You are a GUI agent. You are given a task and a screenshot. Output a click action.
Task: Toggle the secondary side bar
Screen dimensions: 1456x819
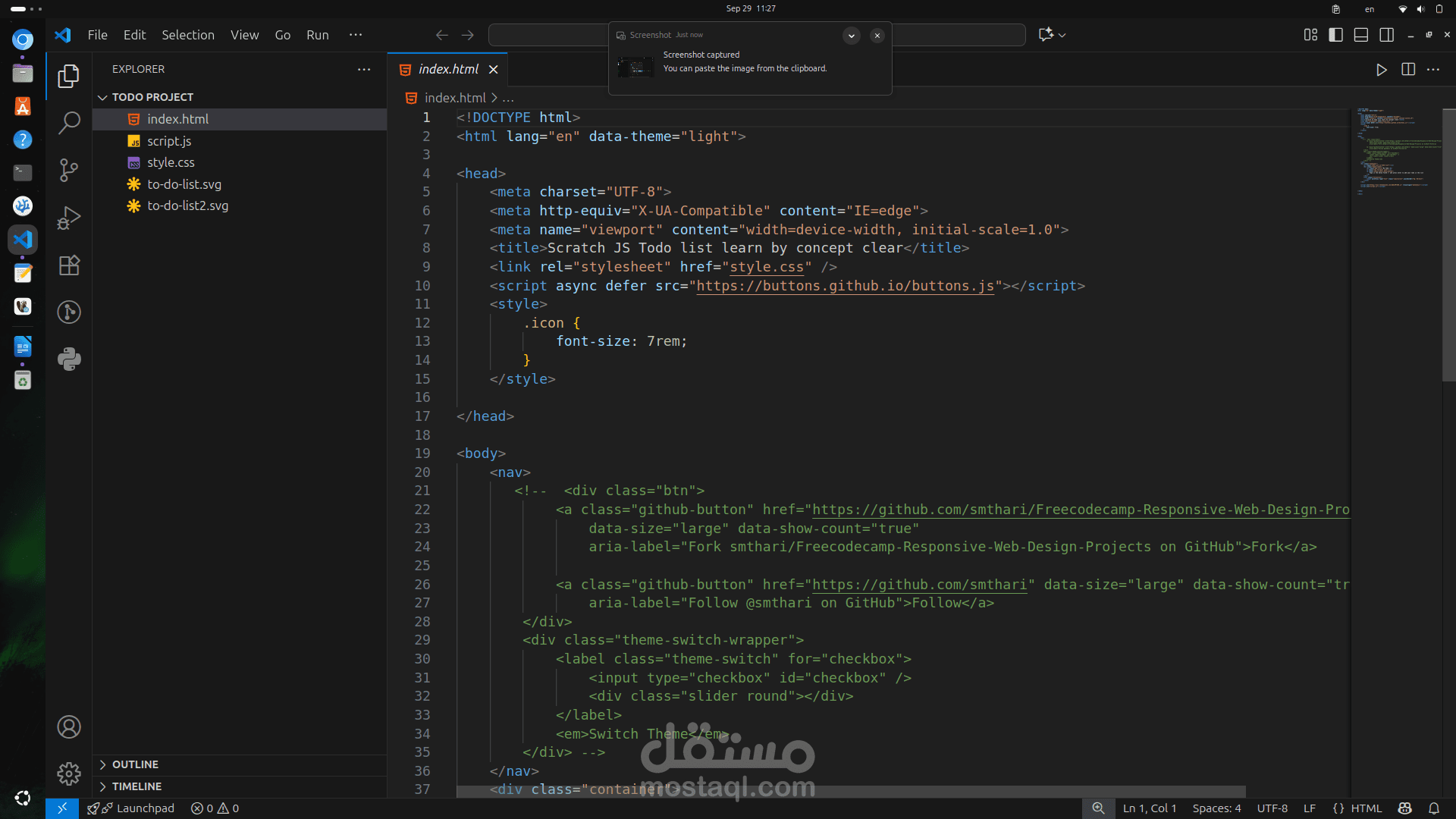click(1387, 35)
